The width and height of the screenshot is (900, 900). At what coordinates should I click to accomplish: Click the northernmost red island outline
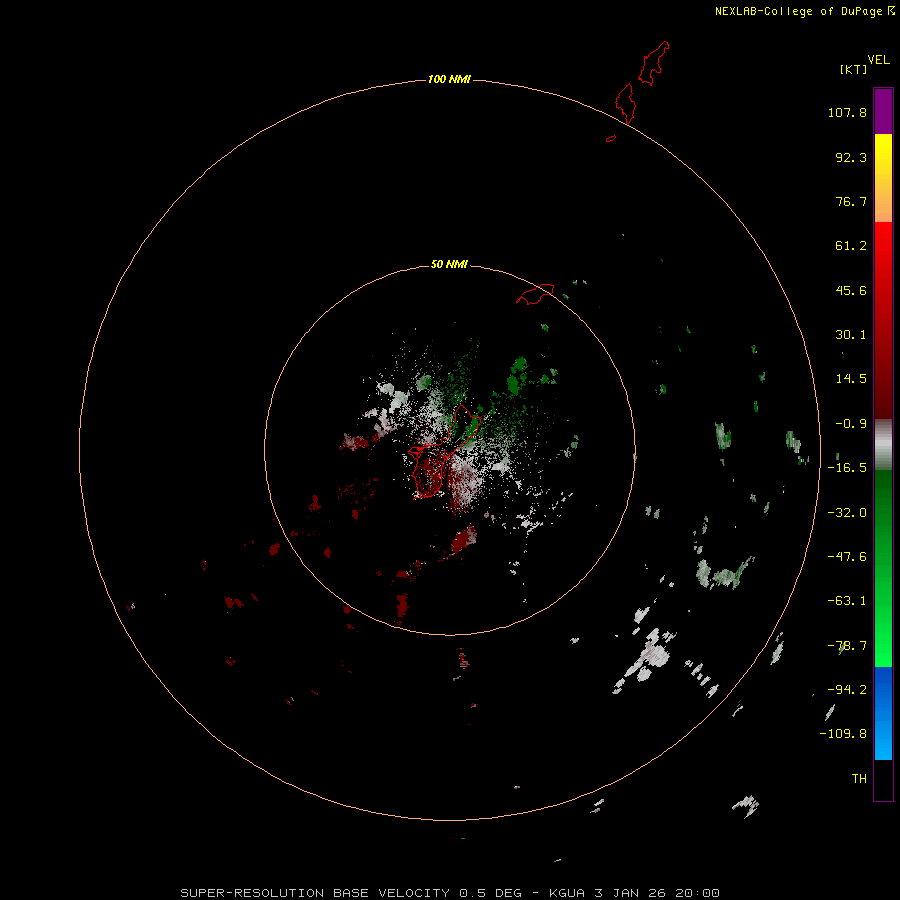(x=654, y=63)
